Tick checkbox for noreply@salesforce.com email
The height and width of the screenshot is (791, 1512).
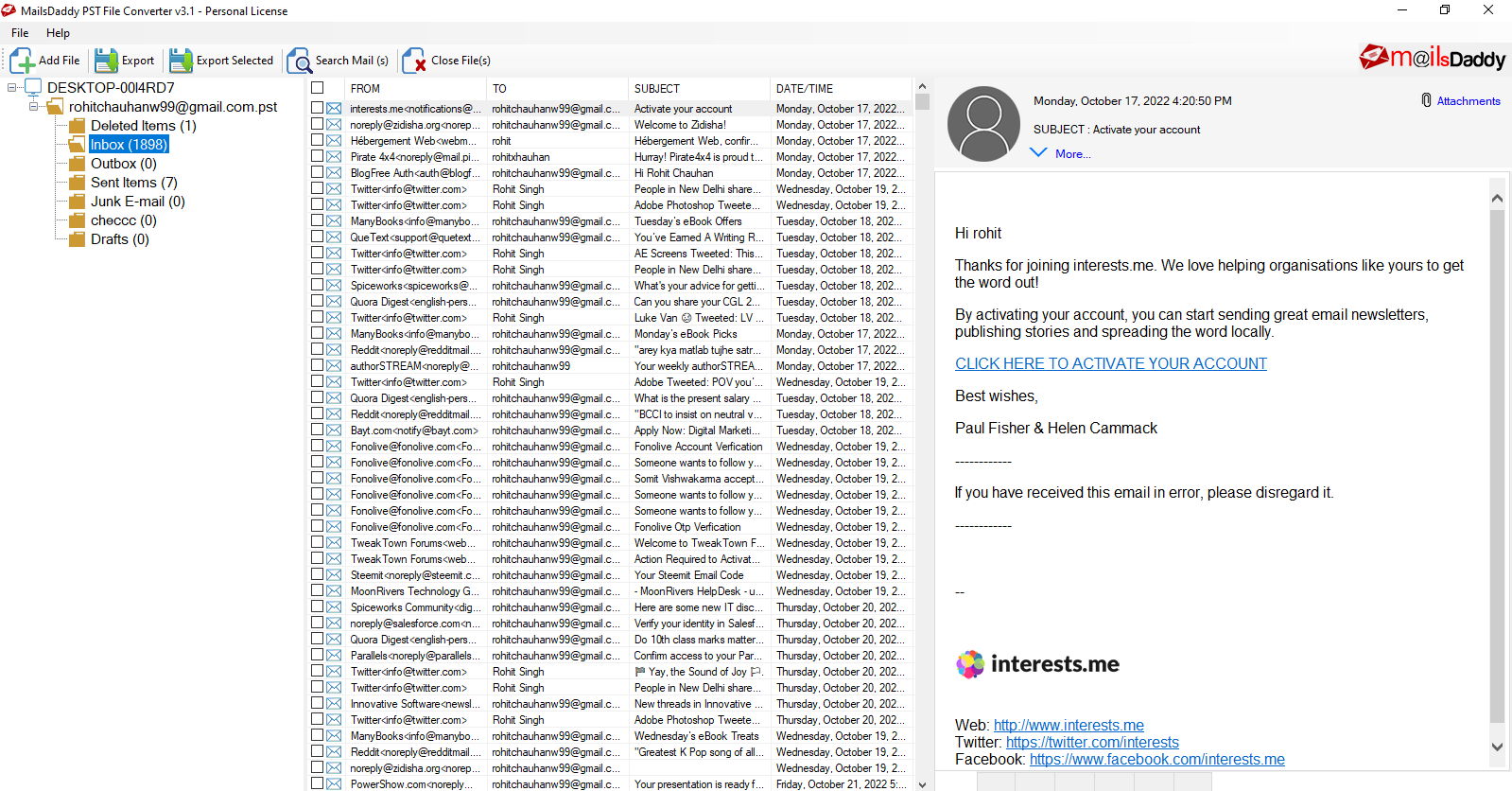[x=318, y=624]
